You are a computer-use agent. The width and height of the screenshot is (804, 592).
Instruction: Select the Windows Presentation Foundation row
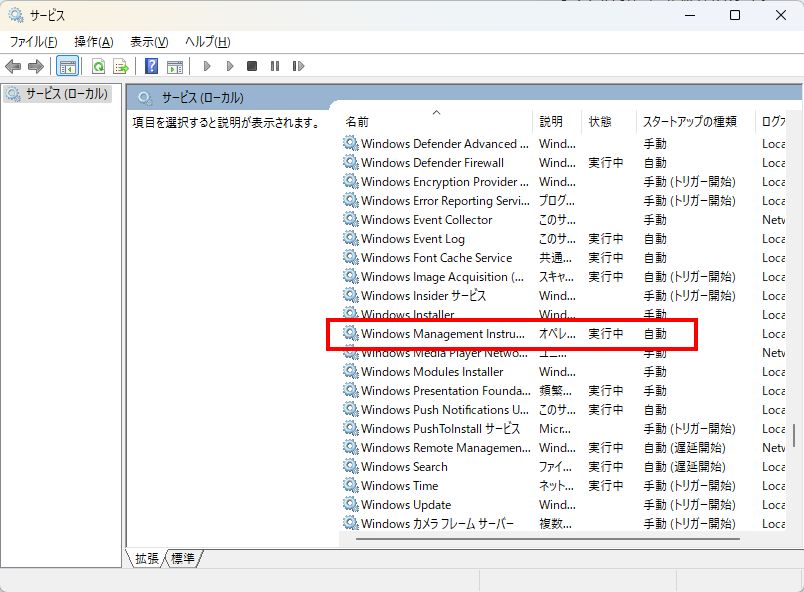pyautogui.click(x=563, y=391)
